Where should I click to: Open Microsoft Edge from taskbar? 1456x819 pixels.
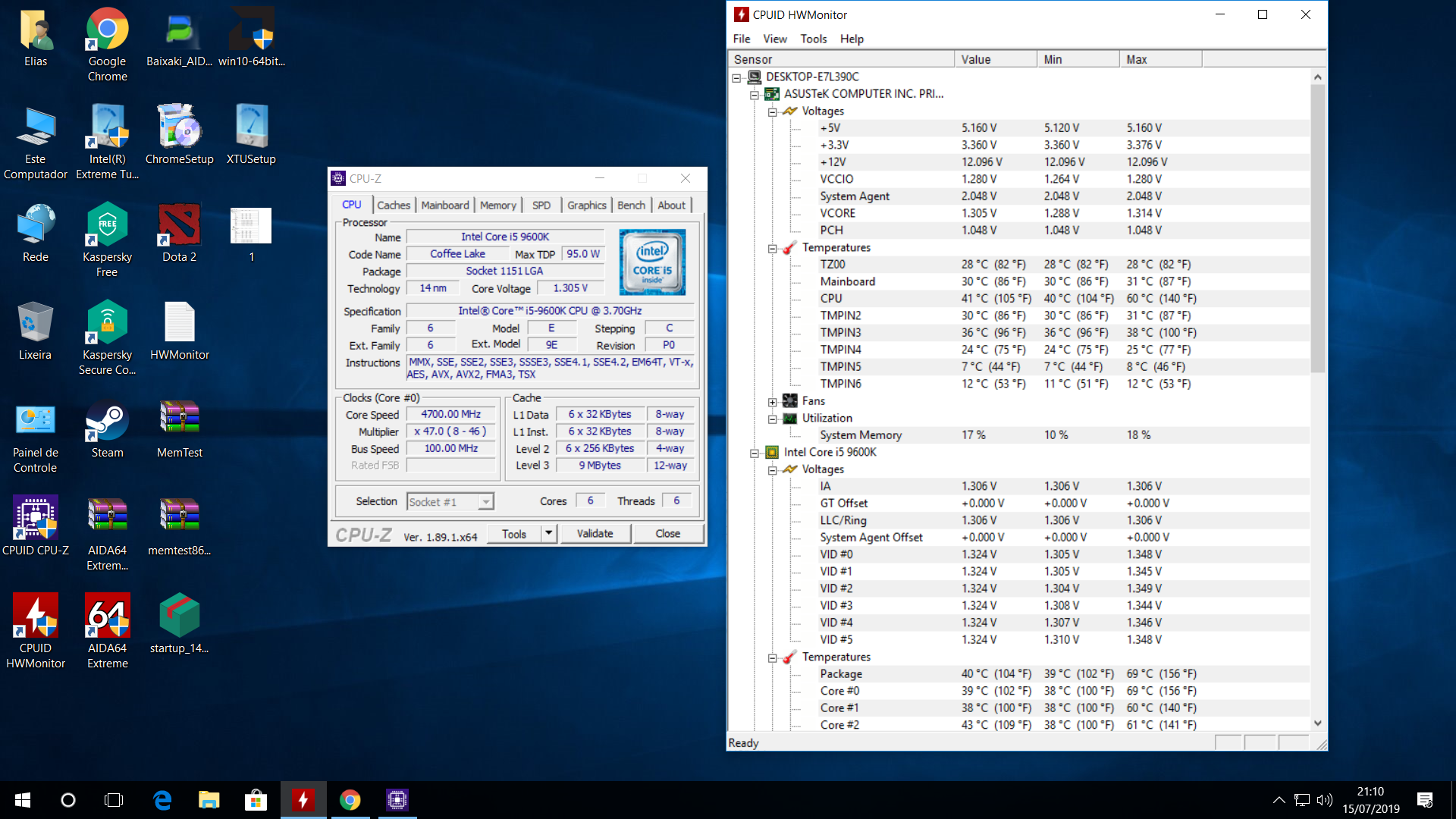click(162, 800)
